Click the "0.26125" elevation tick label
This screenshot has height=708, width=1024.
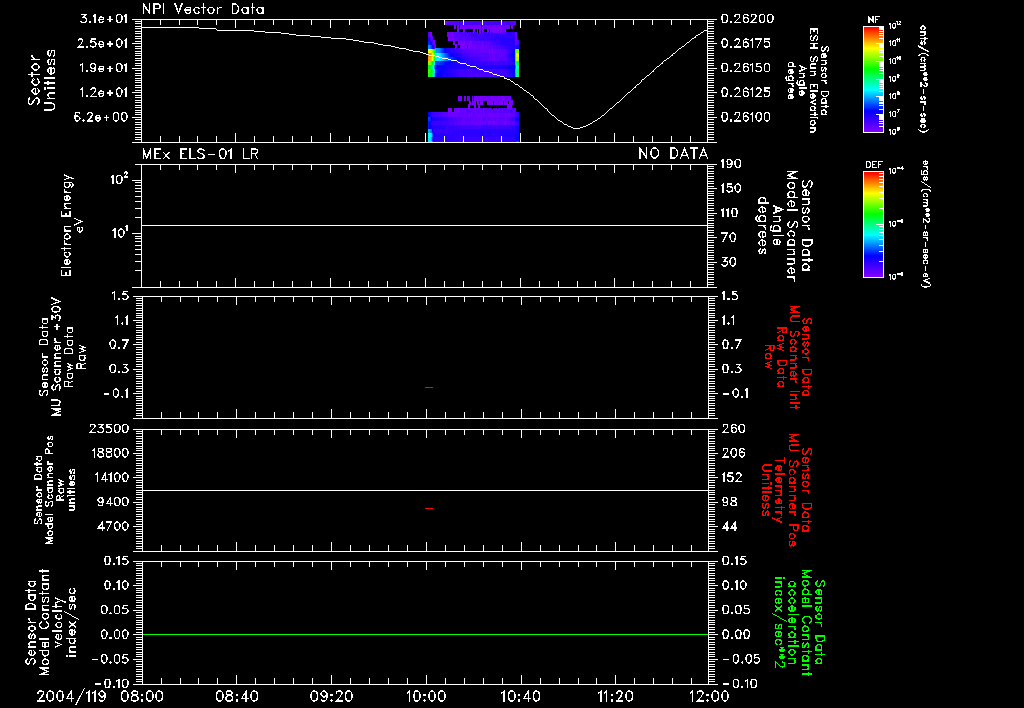(x=748, y=93)
